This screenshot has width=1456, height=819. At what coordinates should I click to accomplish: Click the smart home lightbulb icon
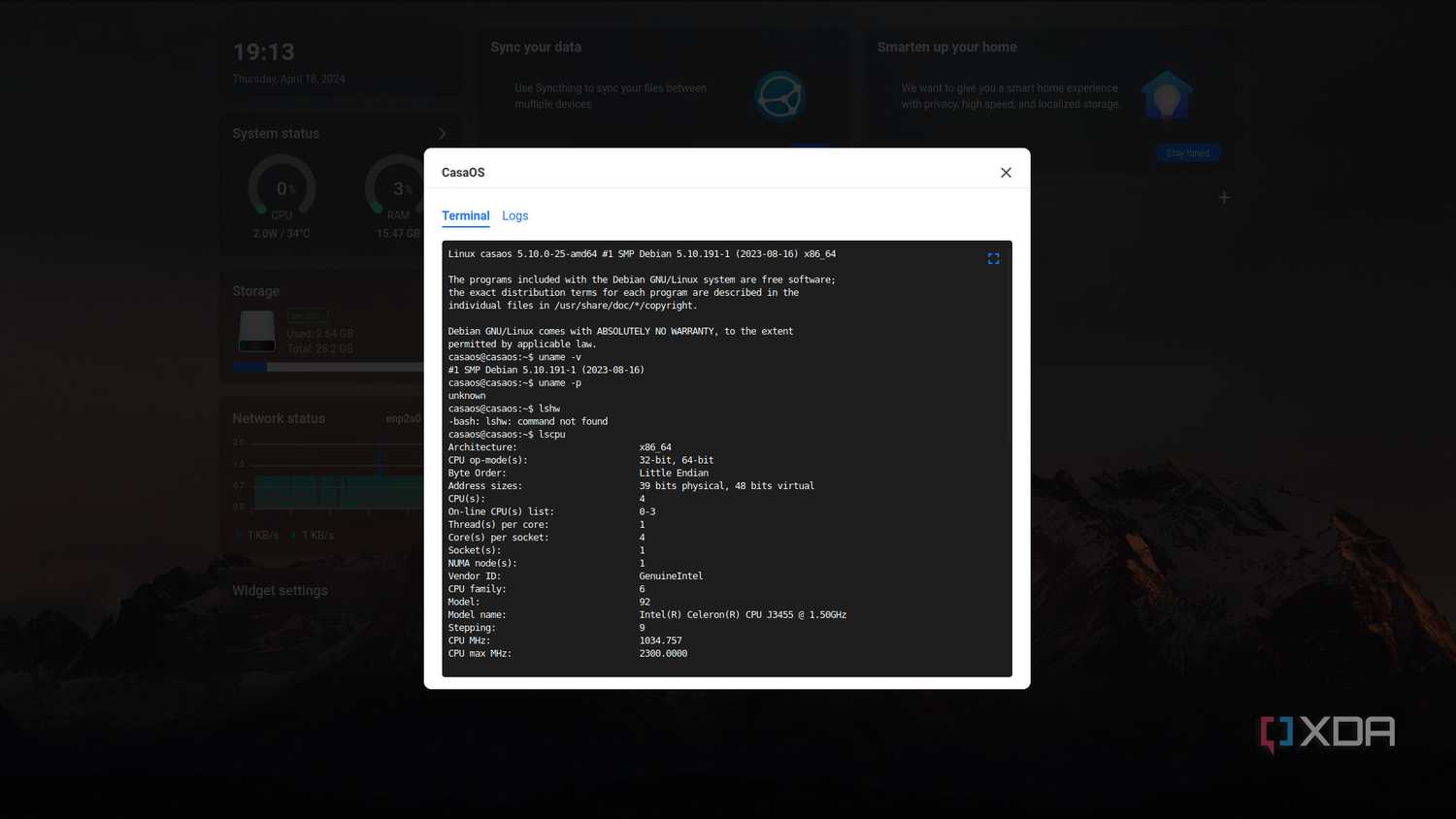1167,95
